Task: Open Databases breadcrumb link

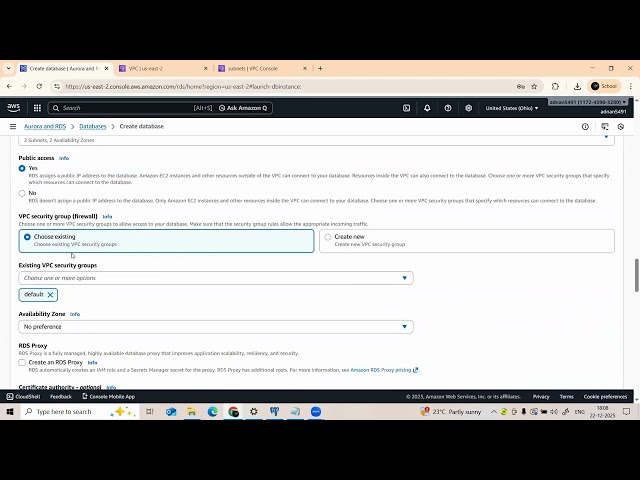Action: pyautogui.click(x=93, y=127)
